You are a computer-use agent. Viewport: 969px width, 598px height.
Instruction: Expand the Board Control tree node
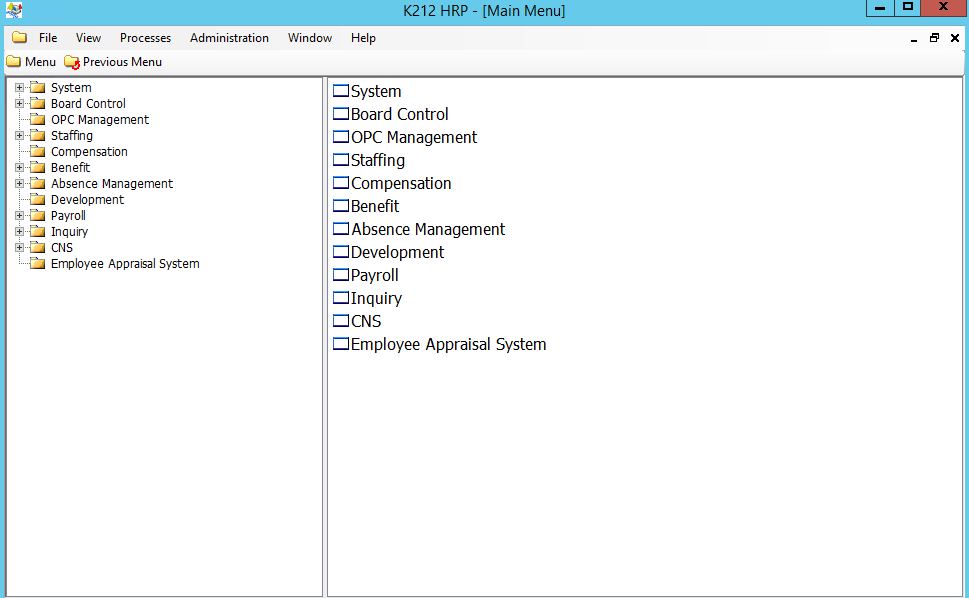(x=19, y=104)
